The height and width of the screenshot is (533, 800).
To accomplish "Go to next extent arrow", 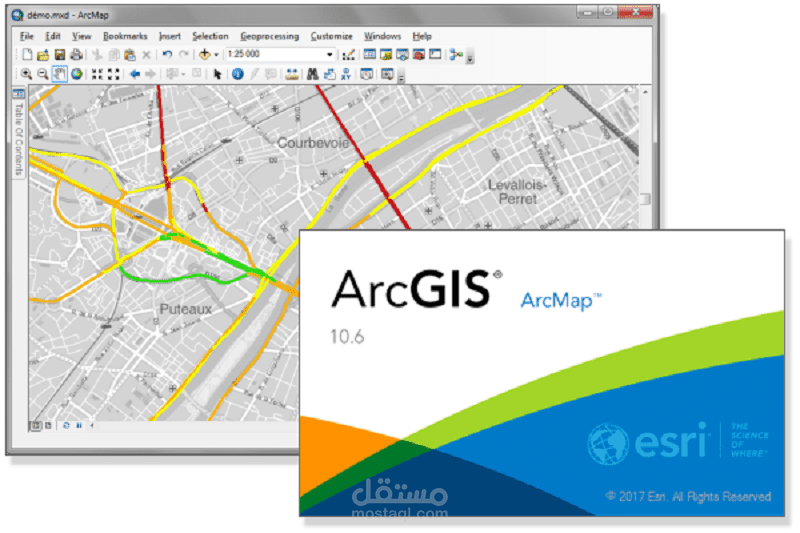I will tap(151, 74).
